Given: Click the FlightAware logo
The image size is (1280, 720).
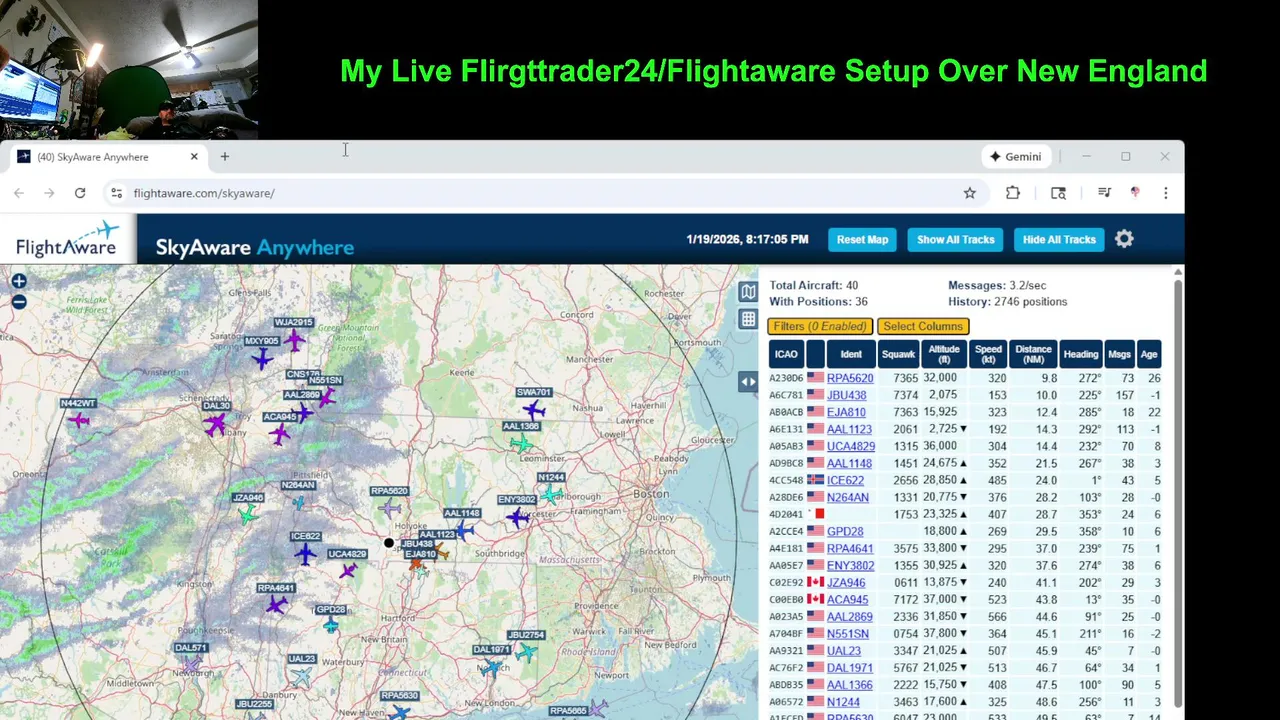Looking at the screenshot, I should (x=67, y=240).
